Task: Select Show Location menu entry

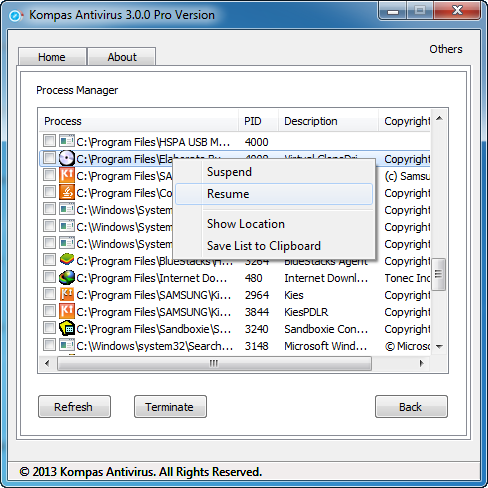Action: [x=274, y=224]
